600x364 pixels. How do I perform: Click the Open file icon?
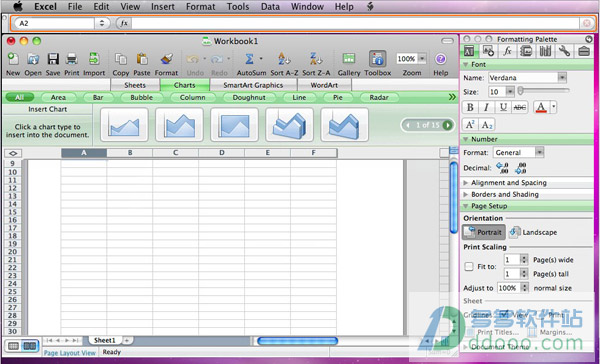(x=33, y=59)
